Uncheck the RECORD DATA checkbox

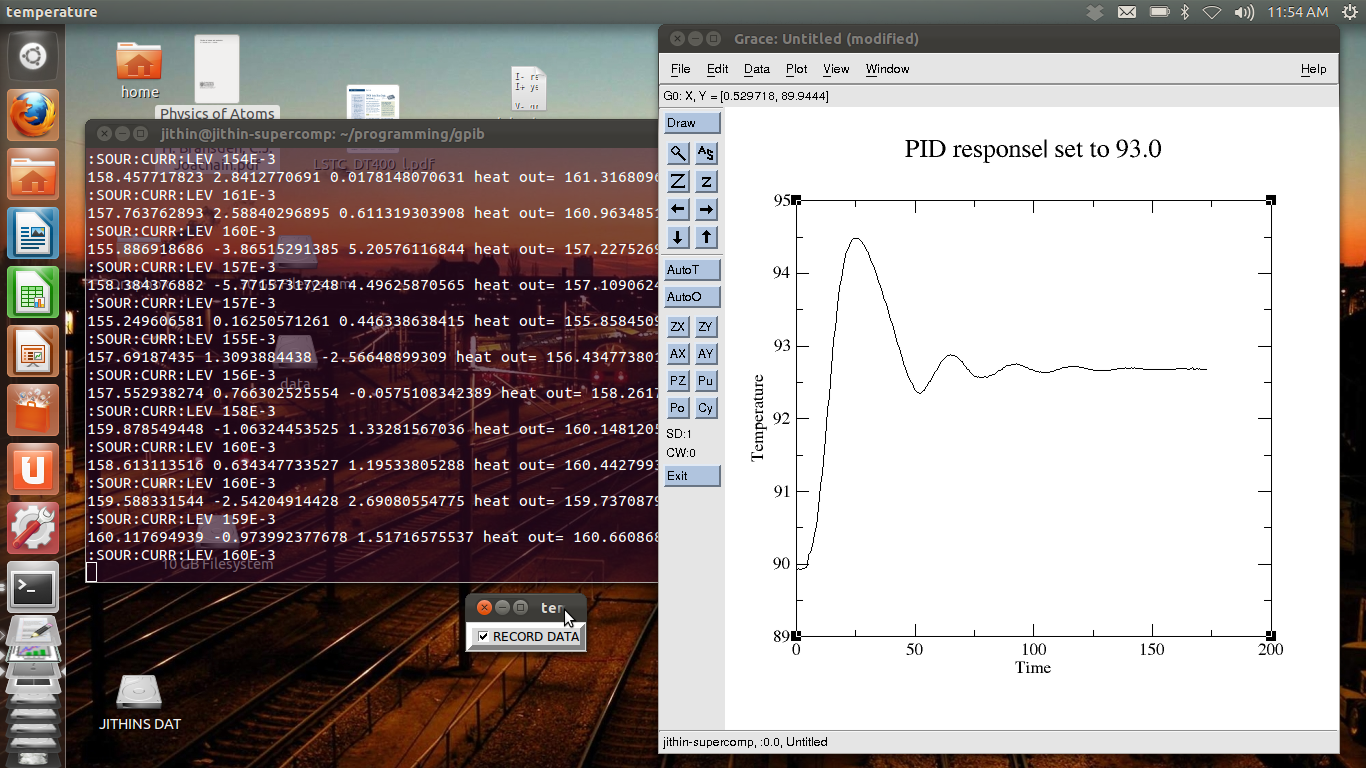(483, 636)
